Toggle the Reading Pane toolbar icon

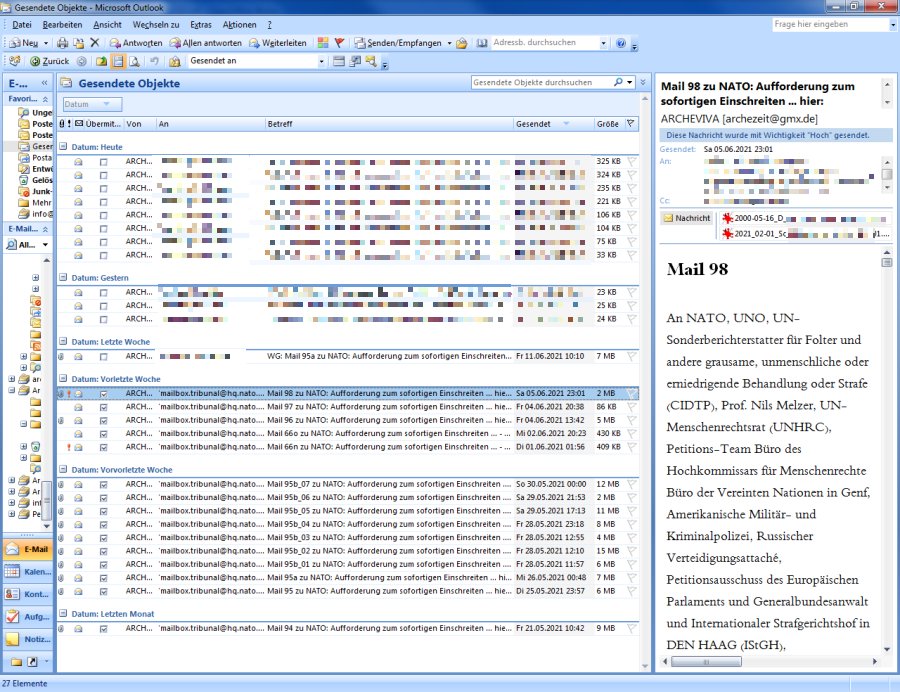(x=118, y=61)
